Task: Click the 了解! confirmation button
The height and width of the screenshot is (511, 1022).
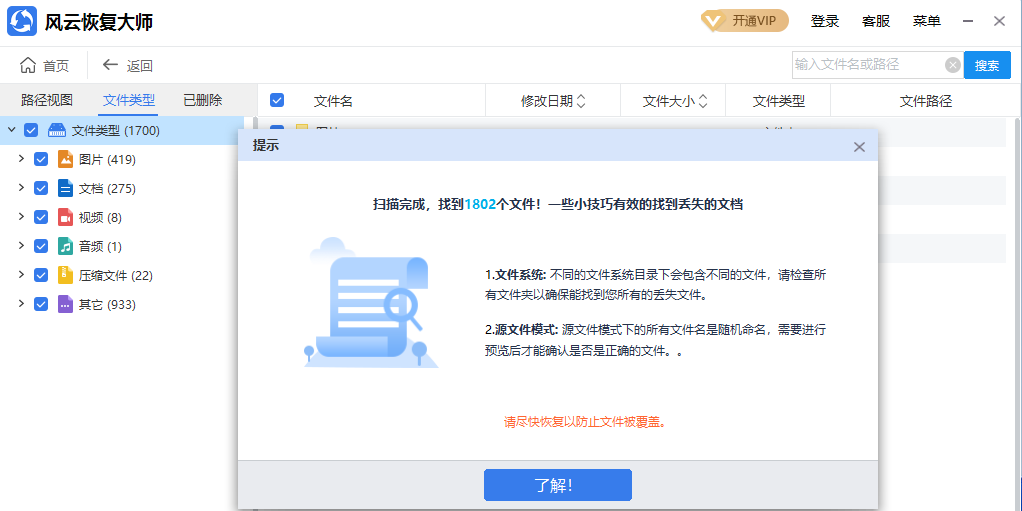Action: pyautogui.click(x=557, y=485)
